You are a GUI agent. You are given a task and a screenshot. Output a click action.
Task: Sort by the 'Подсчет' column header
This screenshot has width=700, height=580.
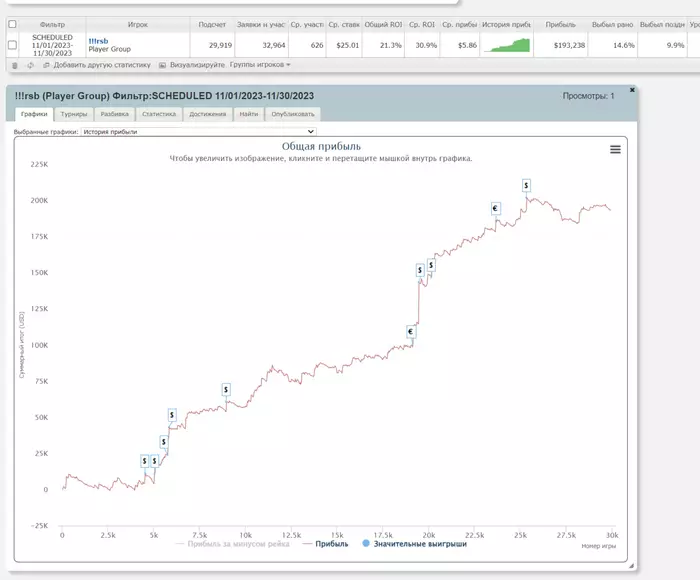click(x=212, y=25)
